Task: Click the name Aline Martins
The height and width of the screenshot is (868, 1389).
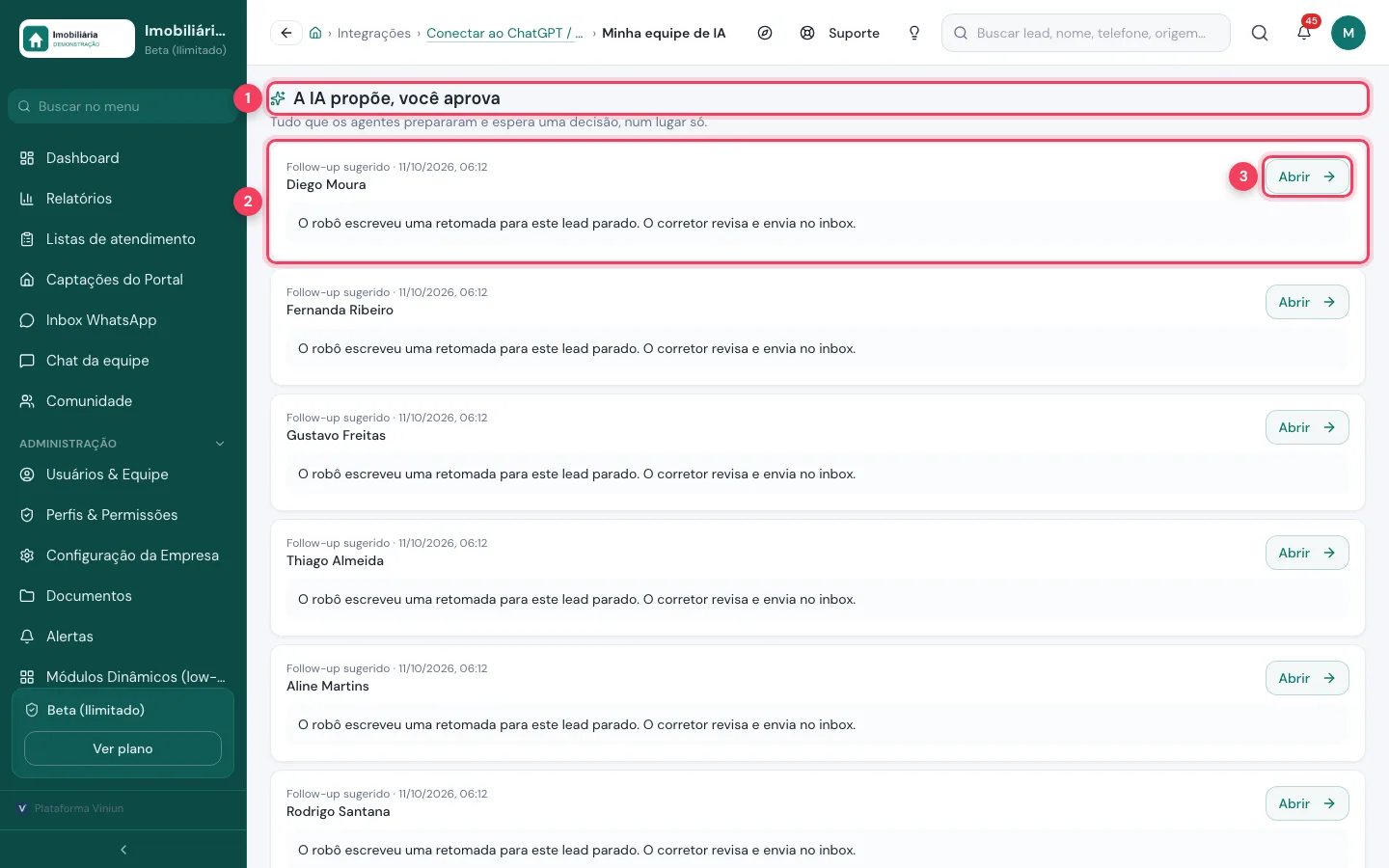Action: pos(328,687)
